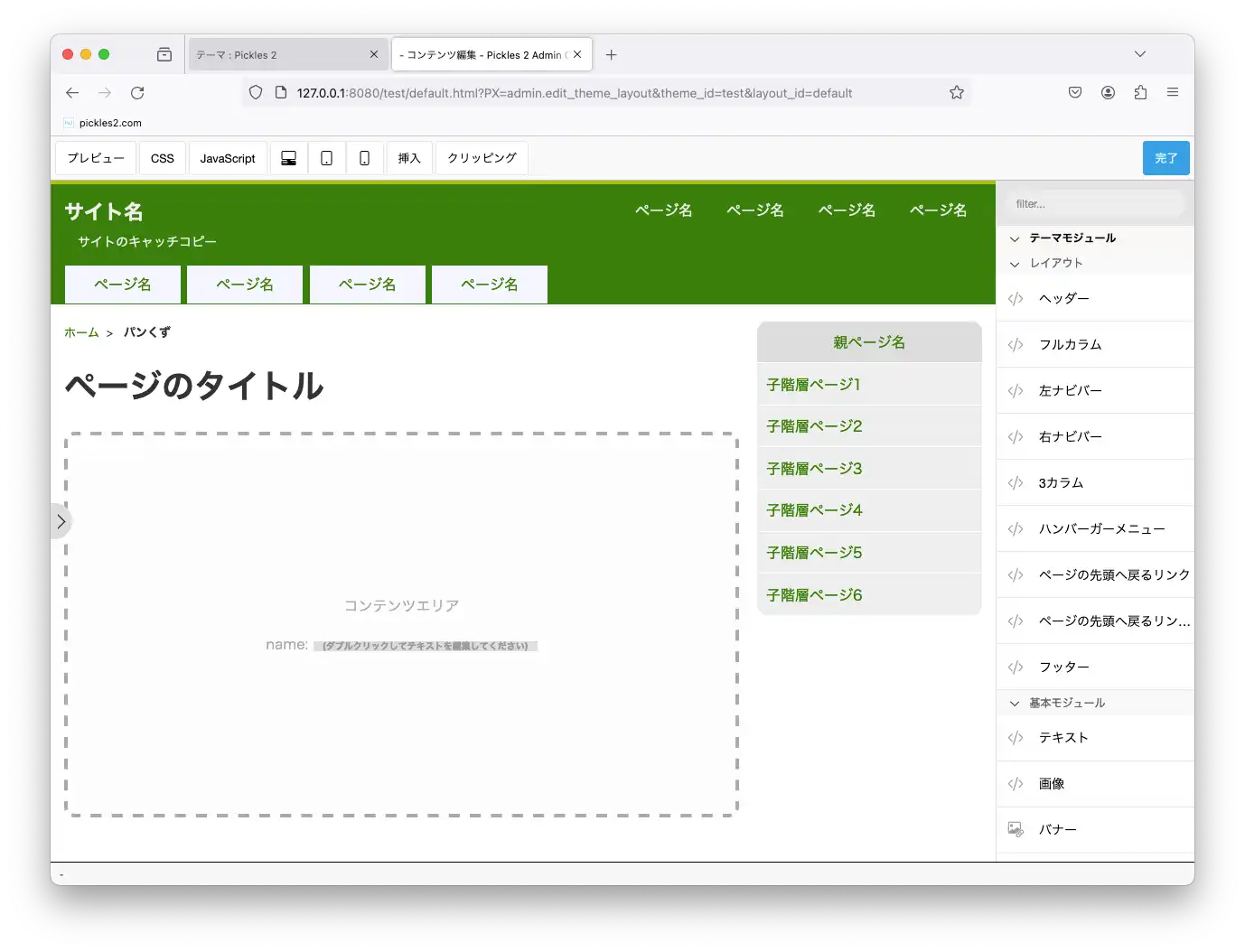Image resolution: width=1245 pixels, height=952 pixels.
Task: Open the CSS editor tab
Action: point(163,158)
